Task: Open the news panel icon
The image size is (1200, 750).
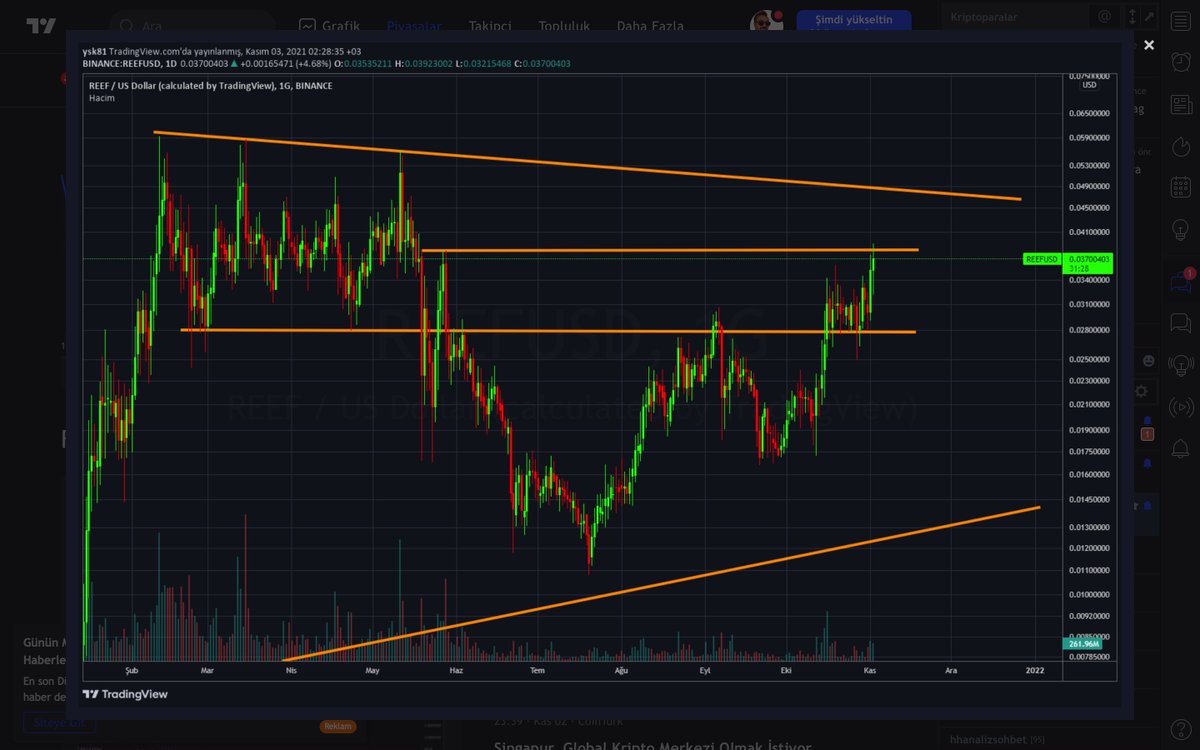Action: 1179,104
